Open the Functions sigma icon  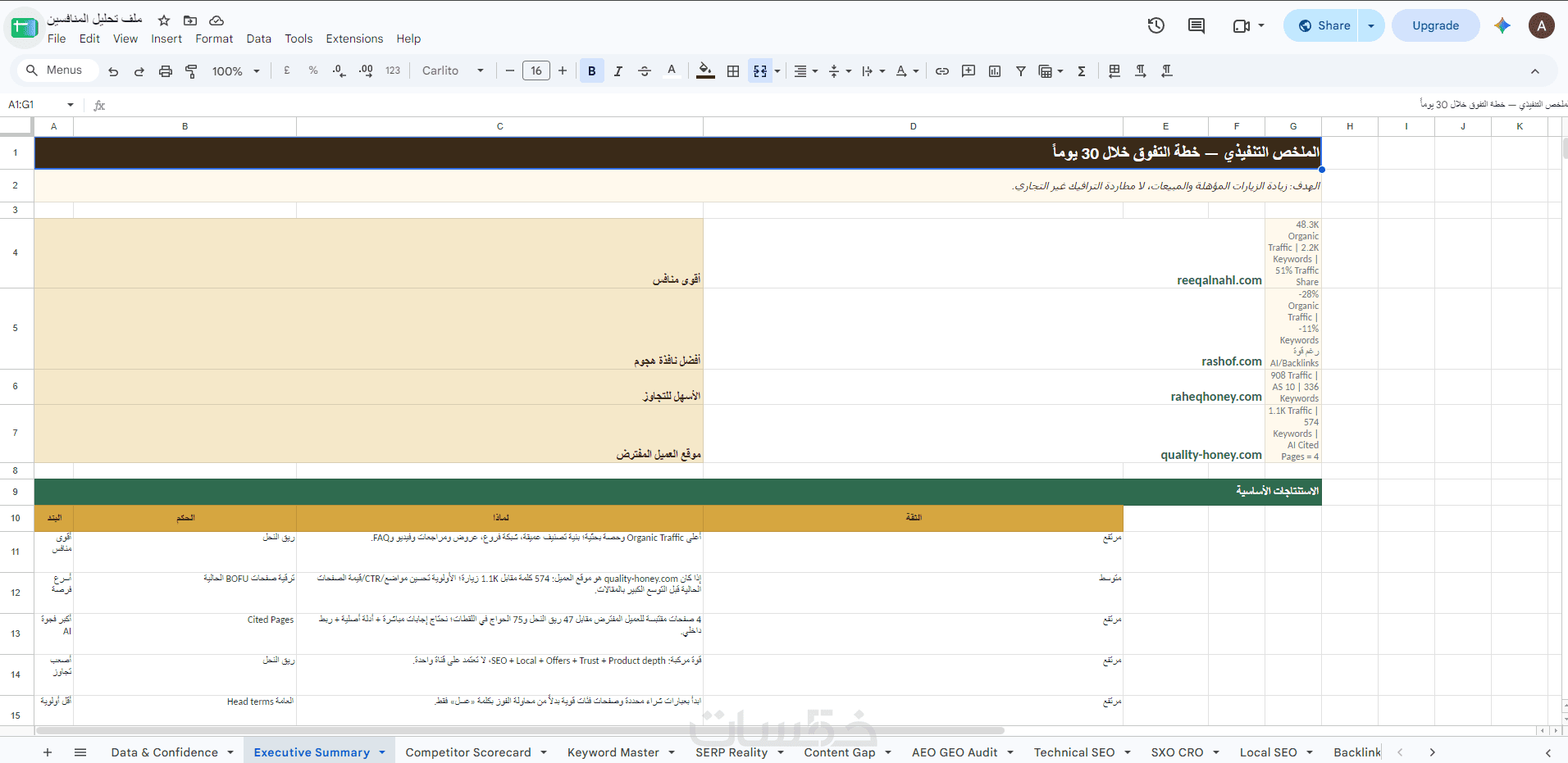pyautogui.click(x=1082, y=71)
